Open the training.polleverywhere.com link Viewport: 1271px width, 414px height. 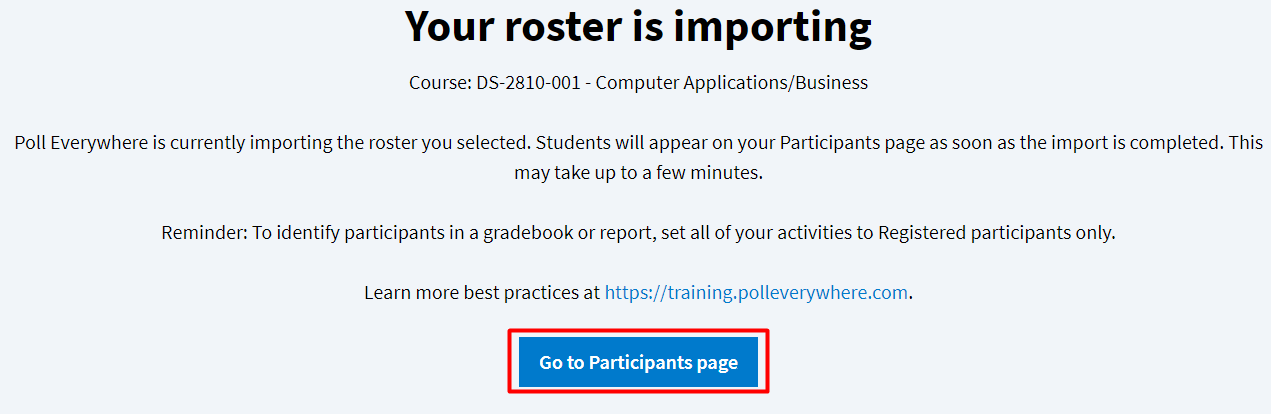point(756,293)
